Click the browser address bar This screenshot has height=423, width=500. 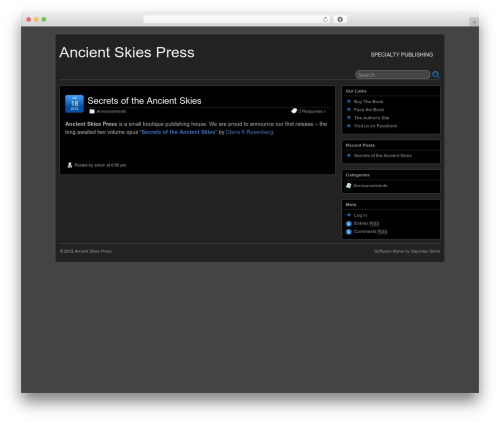[237, 20]
